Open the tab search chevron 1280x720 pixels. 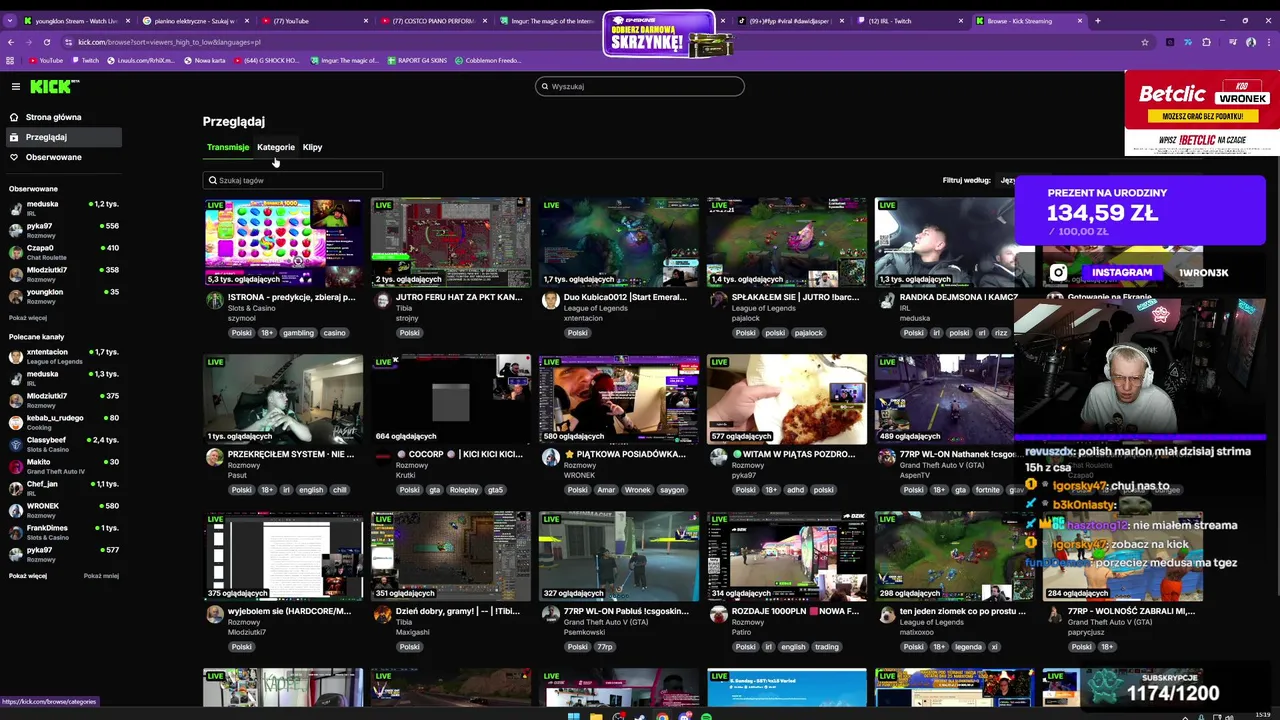tap(10, 20)
